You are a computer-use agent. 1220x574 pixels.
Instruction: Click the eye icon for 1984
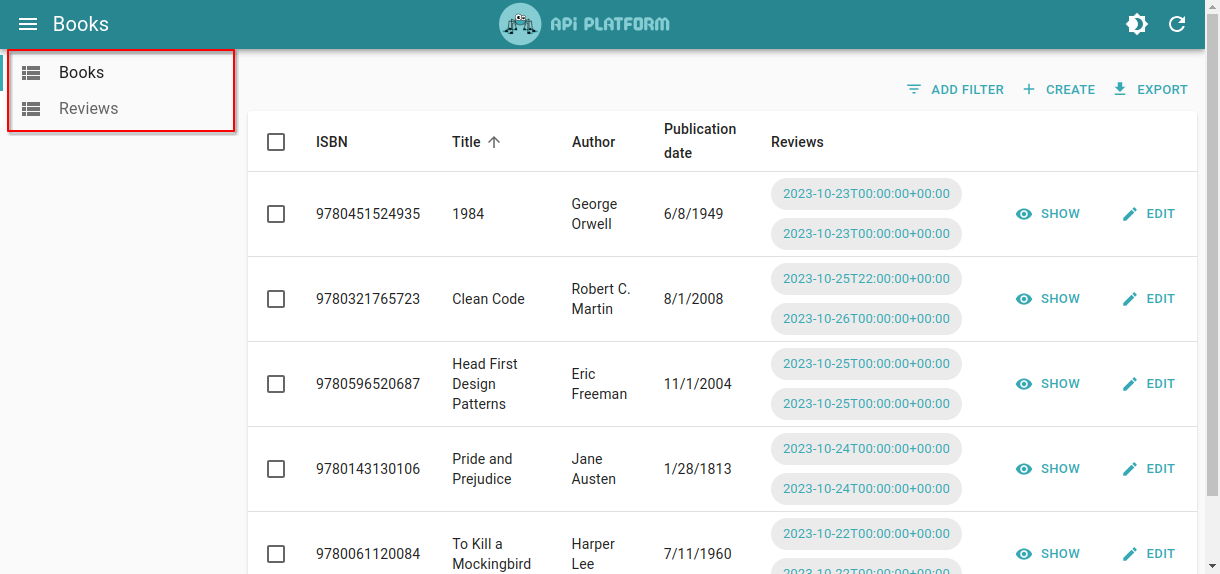(x=1024, y=214)
